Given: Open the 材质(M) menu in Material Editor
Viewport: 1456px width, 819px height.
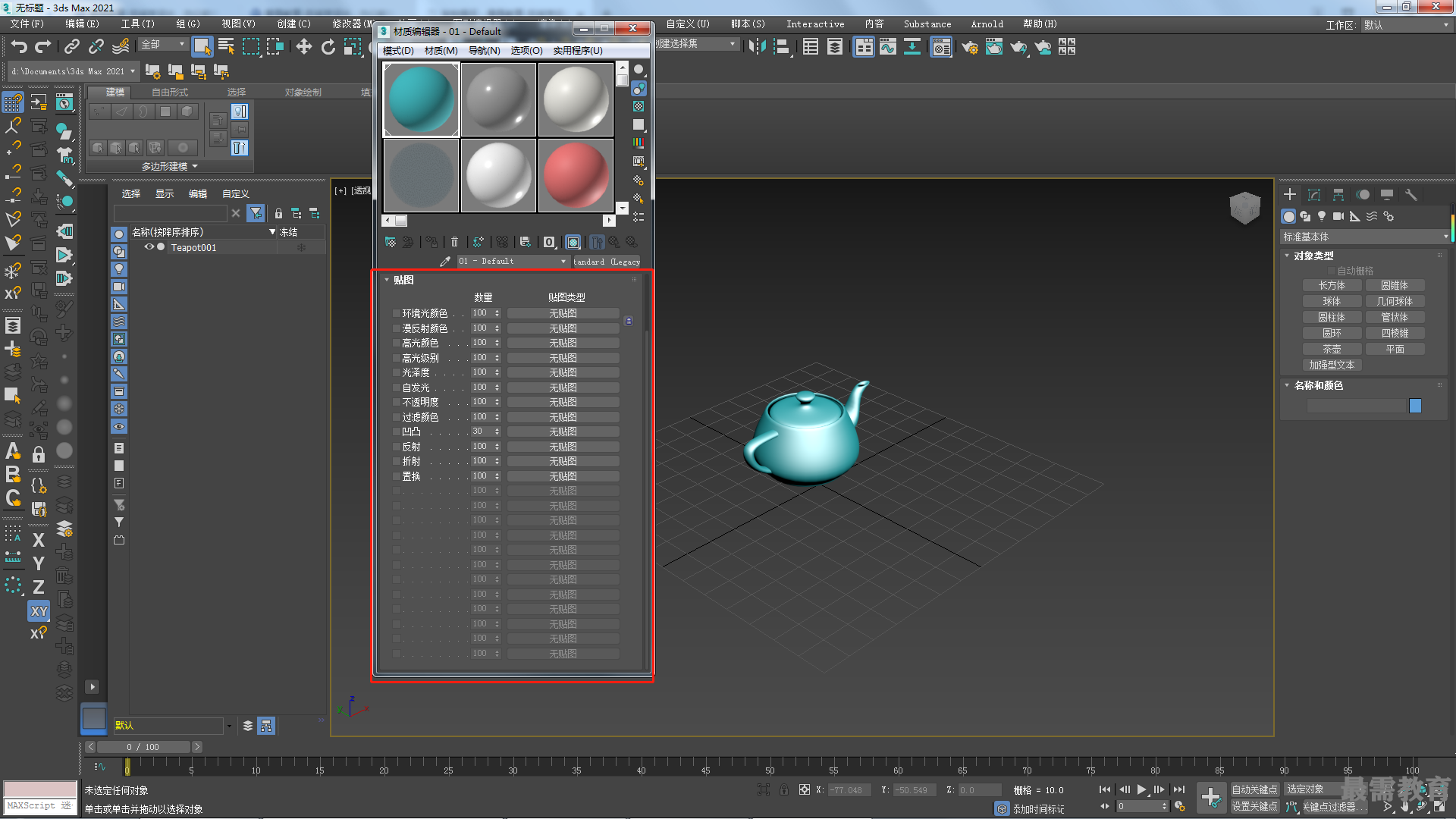Looking at the screenshot, I should pyautogui.click(x=441, y=51).
